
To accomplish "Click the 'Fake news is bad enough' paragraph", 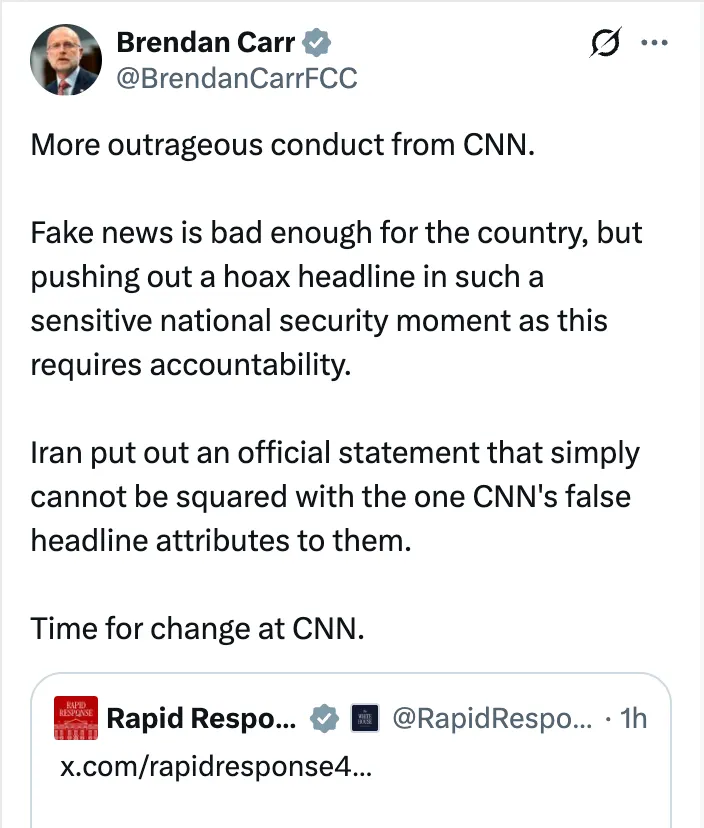I will click(x=335, y=276).
